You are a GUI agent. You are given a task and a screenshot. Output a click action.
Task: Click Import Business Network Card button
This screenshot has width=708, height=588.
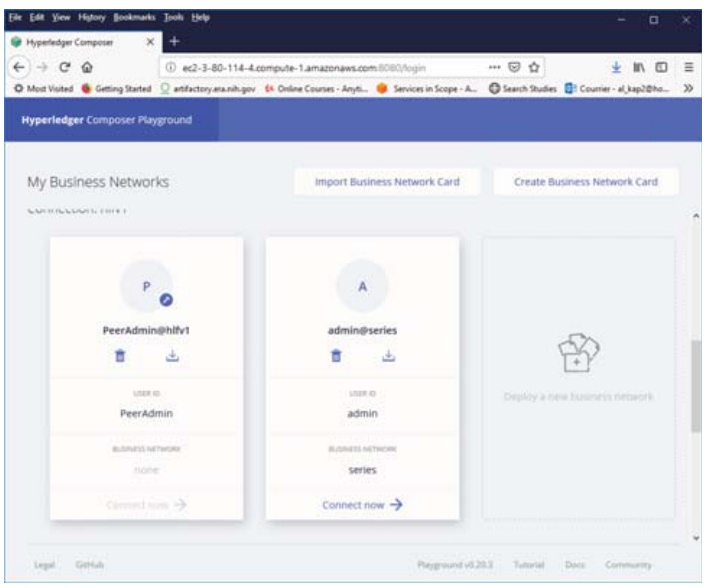point(388,182)
